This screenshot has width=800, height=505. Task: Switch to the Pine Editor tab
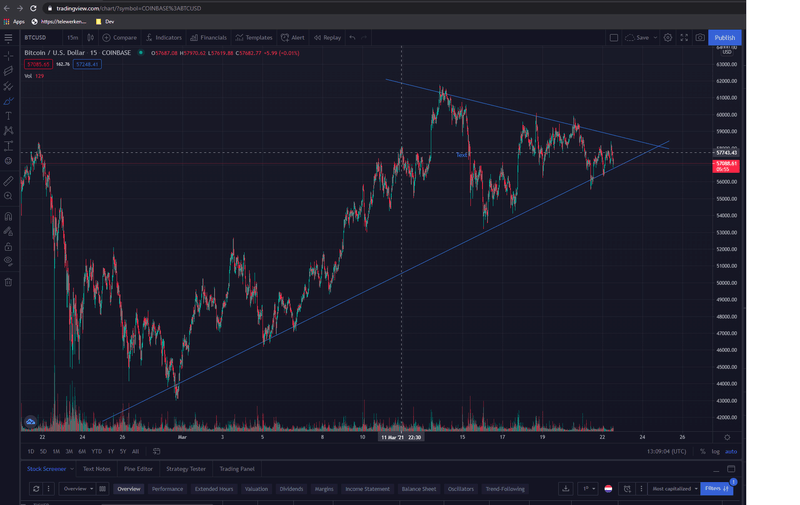click(x=138, y=468)
